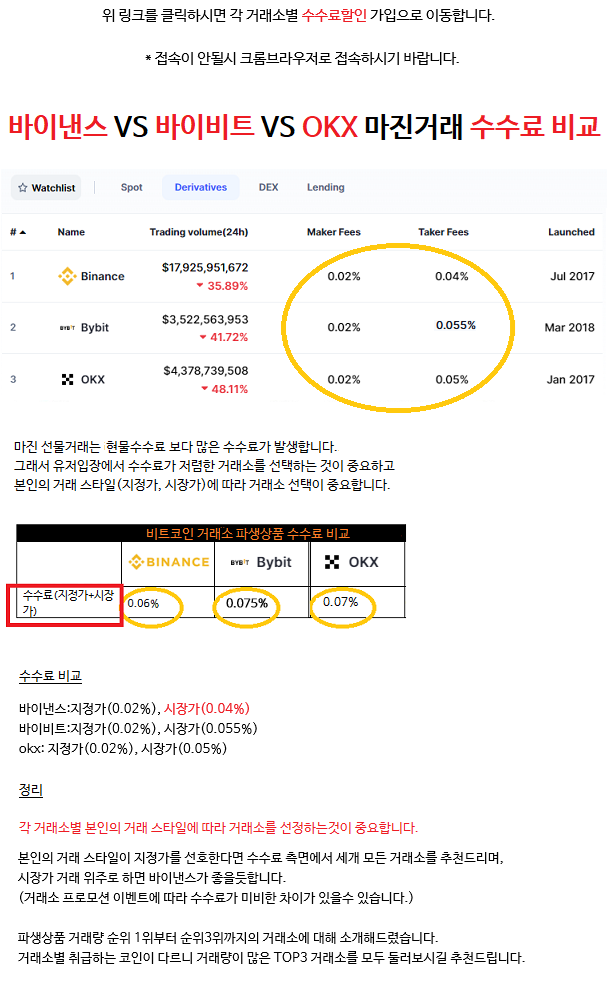This screenshot has width=609, height=991.
Task: Click the 비트코인 거래소 파생상품 수수료 비교 header
Action: (x=248, y=533)
